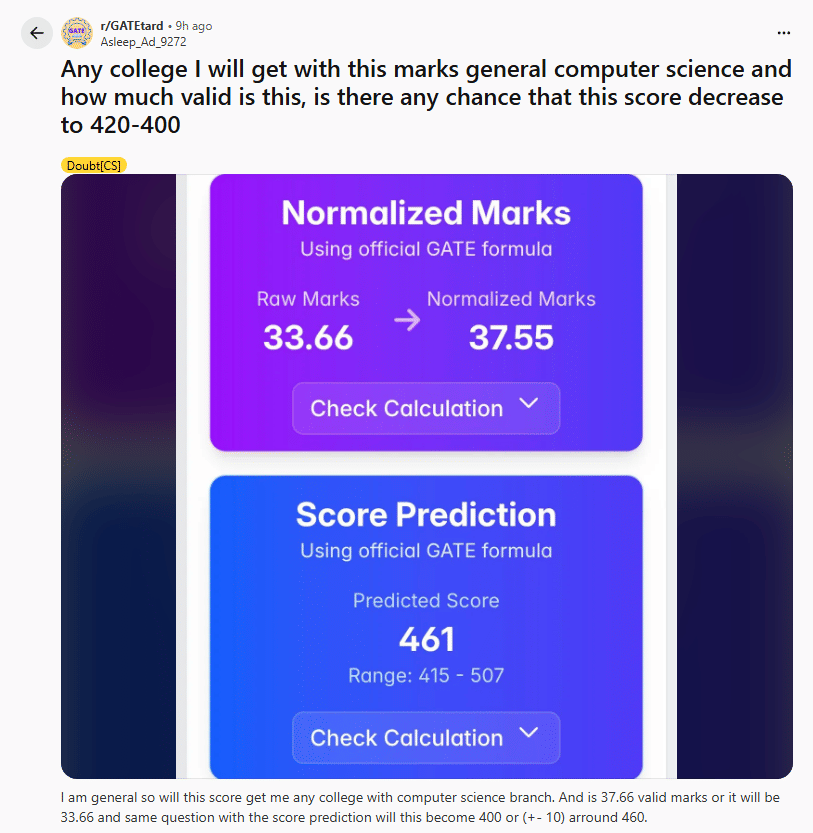This screenshot has height=833, width=813.
Task: Click the Predicted Score 461 value
Action: [x=425, y=638]
